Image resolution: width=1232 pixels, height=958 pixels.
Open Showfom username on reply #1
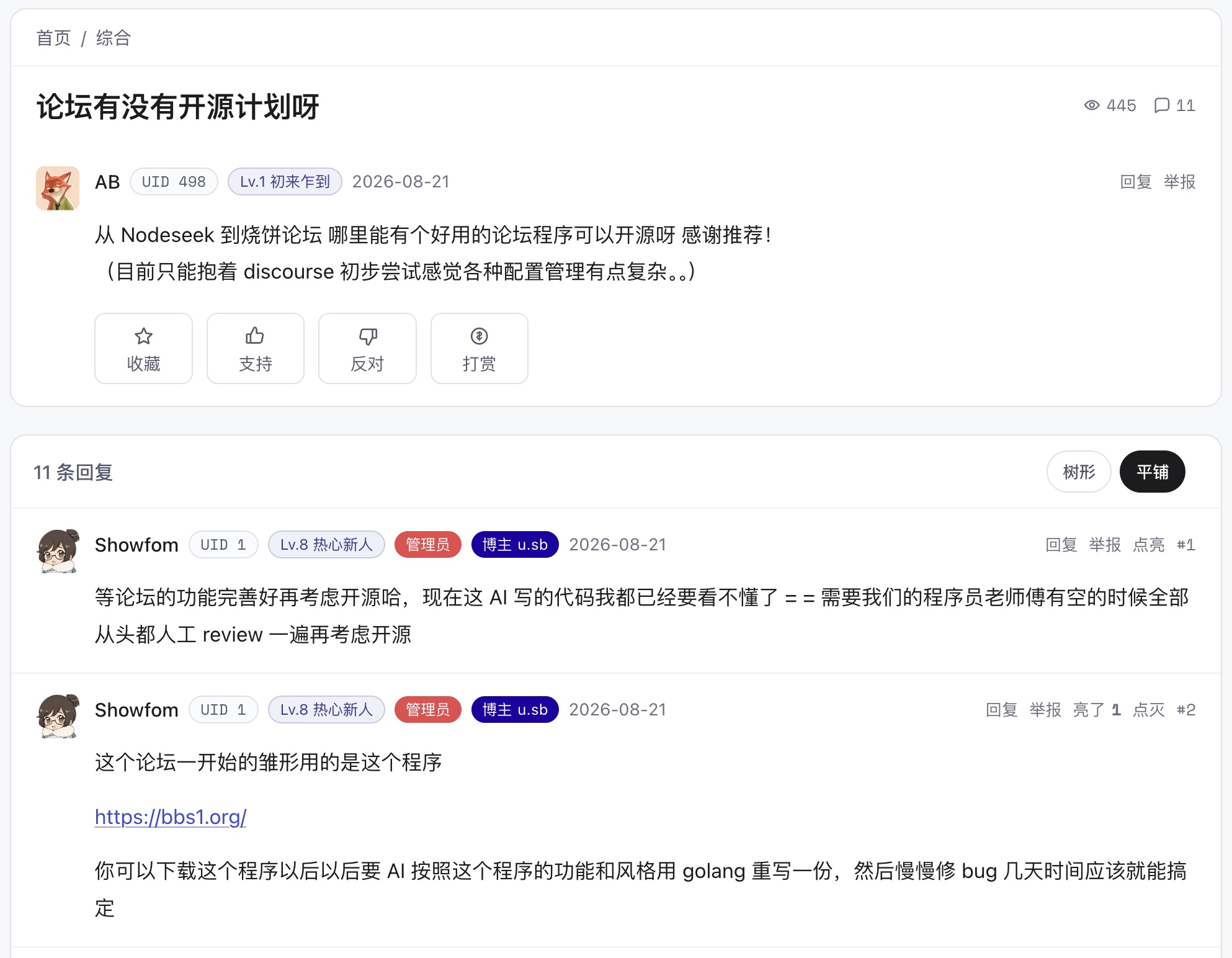[136, 545]
